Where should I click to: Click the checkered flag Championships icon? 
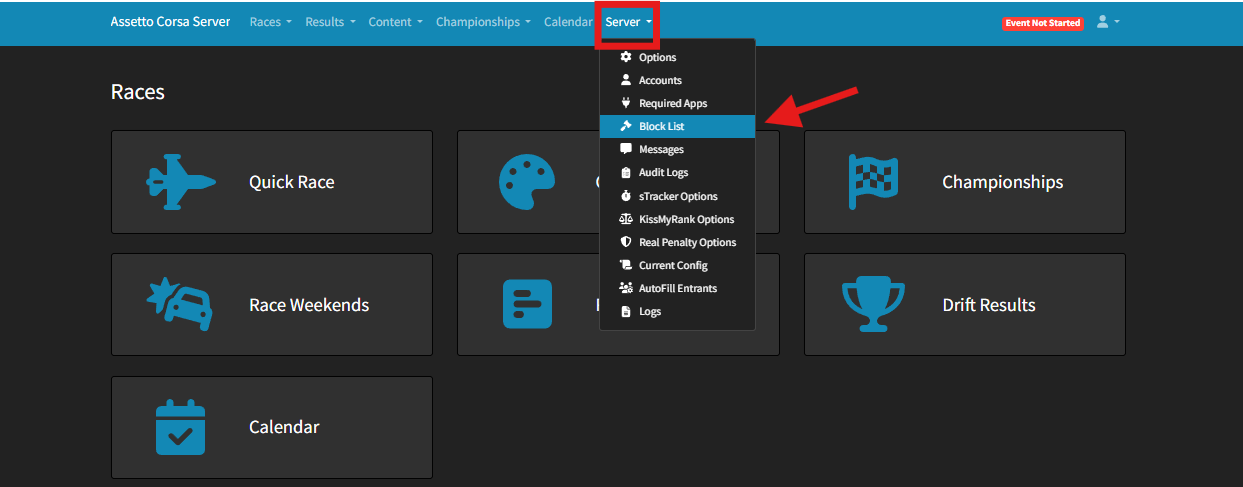coord(874,182)
